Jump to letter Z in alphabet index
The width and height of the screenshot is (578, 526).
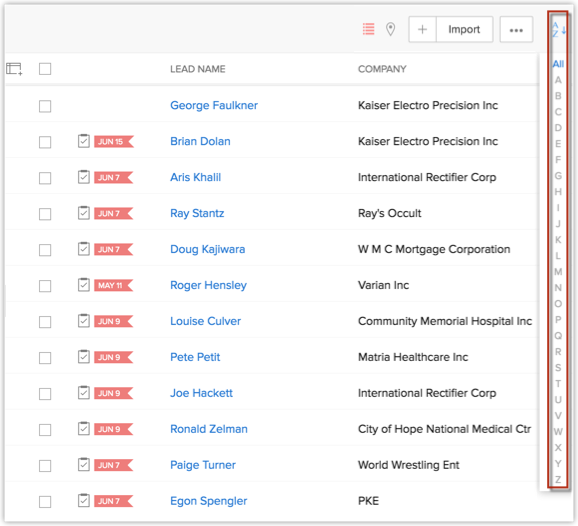click(x=558, y=480)
